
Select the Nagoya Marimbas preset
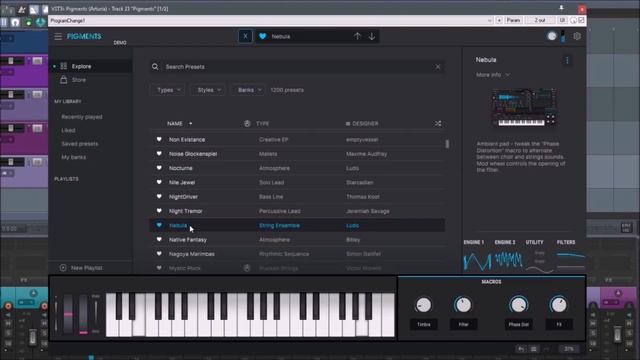coord(297,254)
